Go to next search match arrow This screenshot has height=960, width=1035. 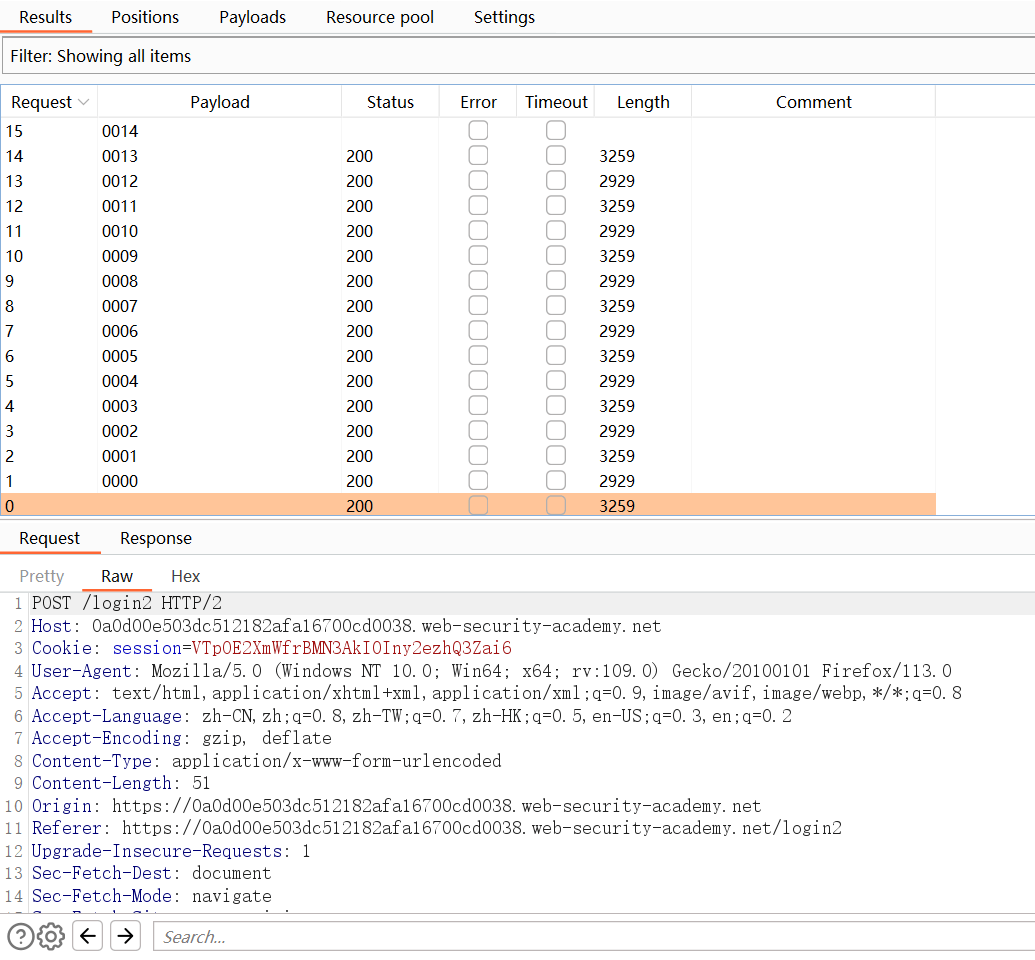(125, 937)
